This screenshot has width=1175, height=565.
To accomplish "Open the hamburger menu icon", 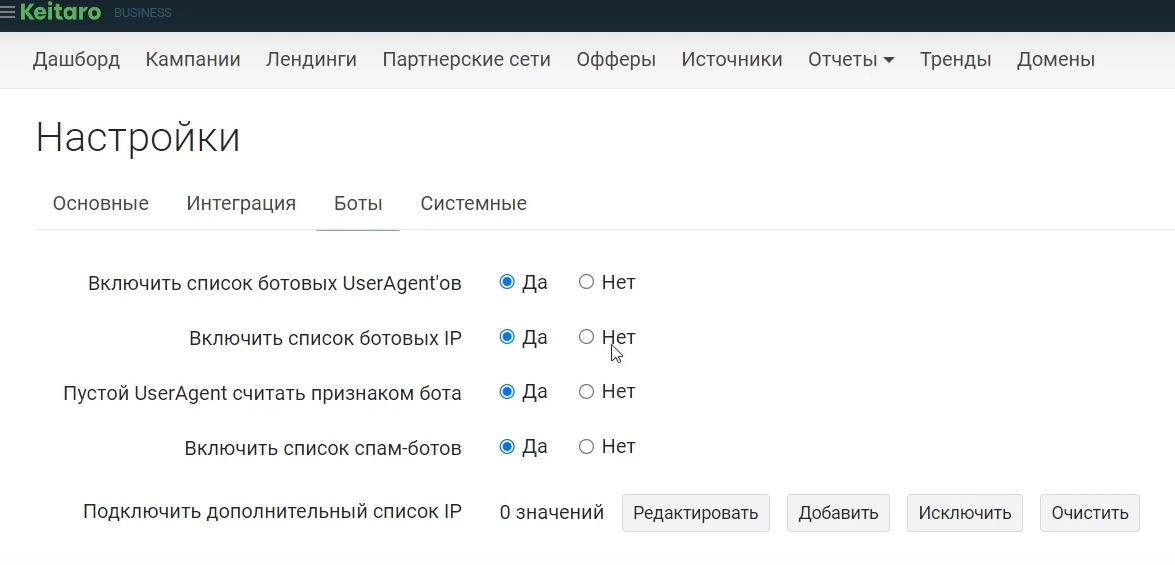I will (7, 12).
